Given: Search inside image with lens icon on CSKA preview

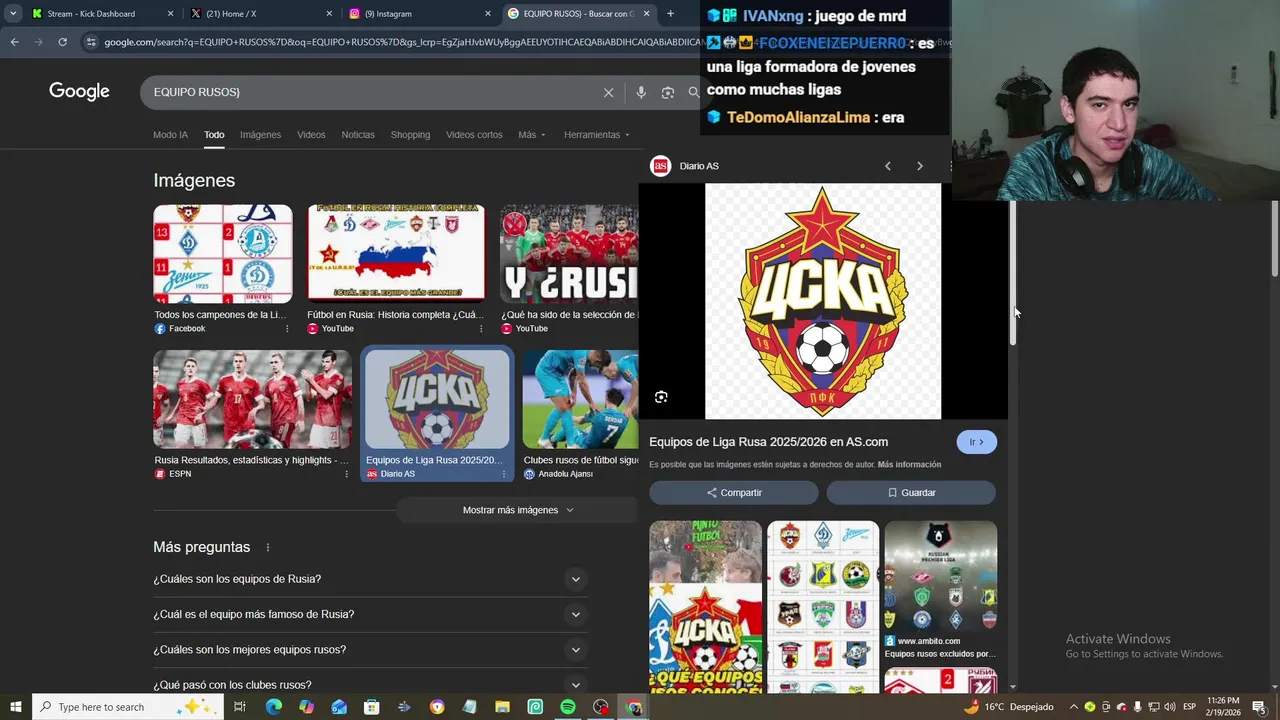Looking at the screenshot, I should (x=661, y=397).
